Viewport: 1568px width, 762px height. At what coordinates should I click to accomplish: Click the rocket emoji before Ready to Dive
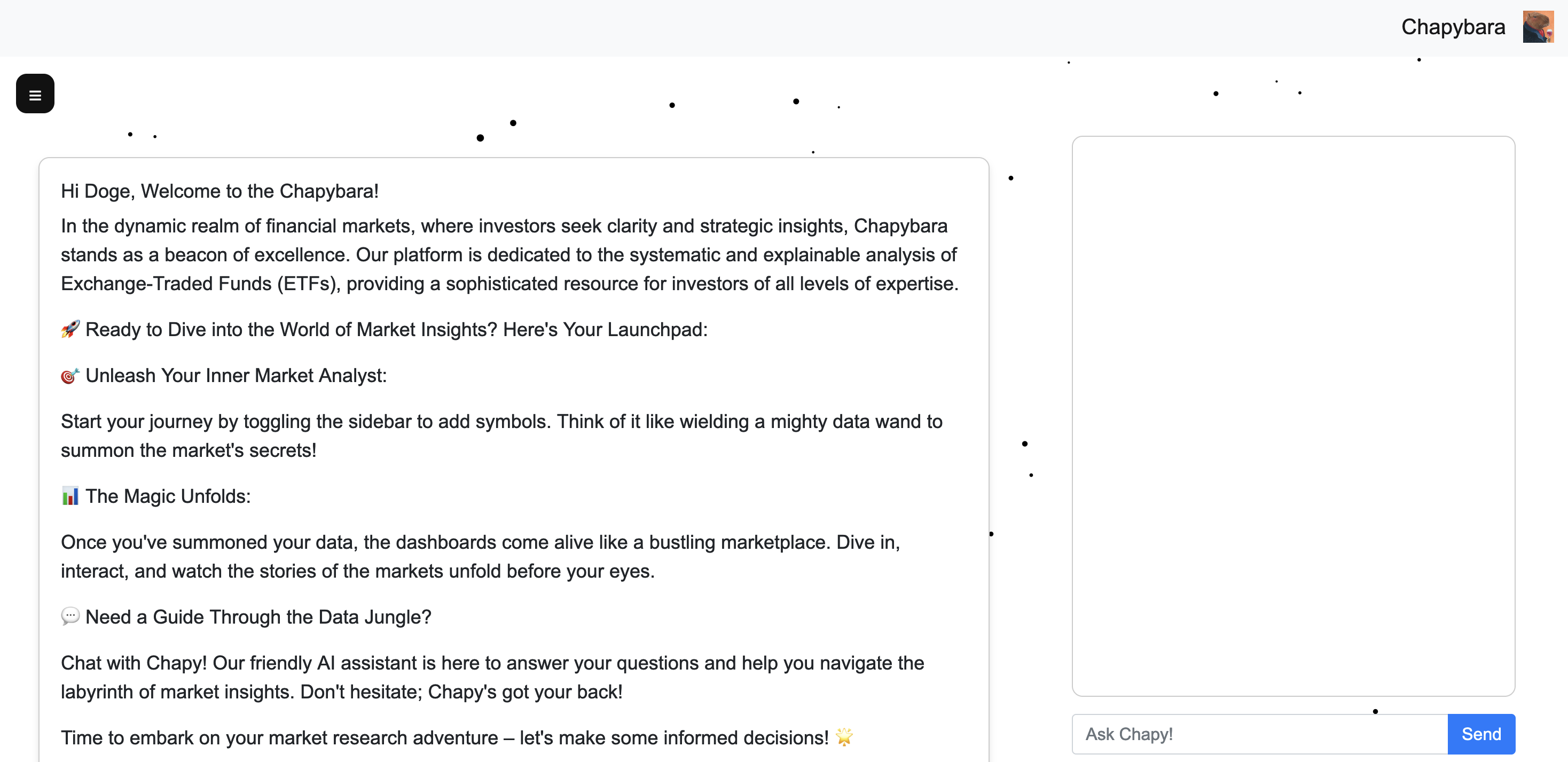70,329
